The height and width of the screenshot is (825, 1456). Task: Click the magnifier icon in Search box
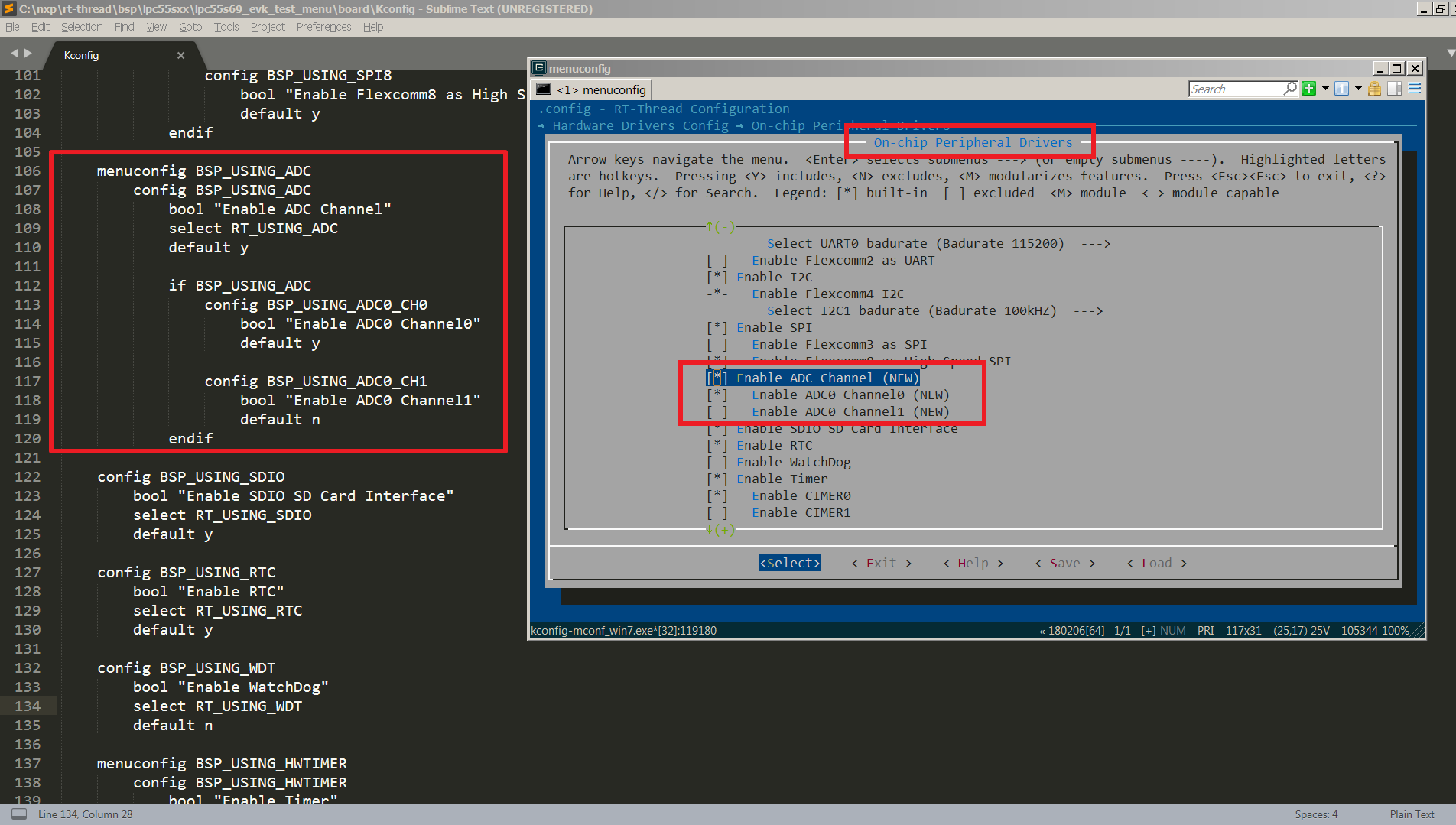click(x=1290, y=89)
